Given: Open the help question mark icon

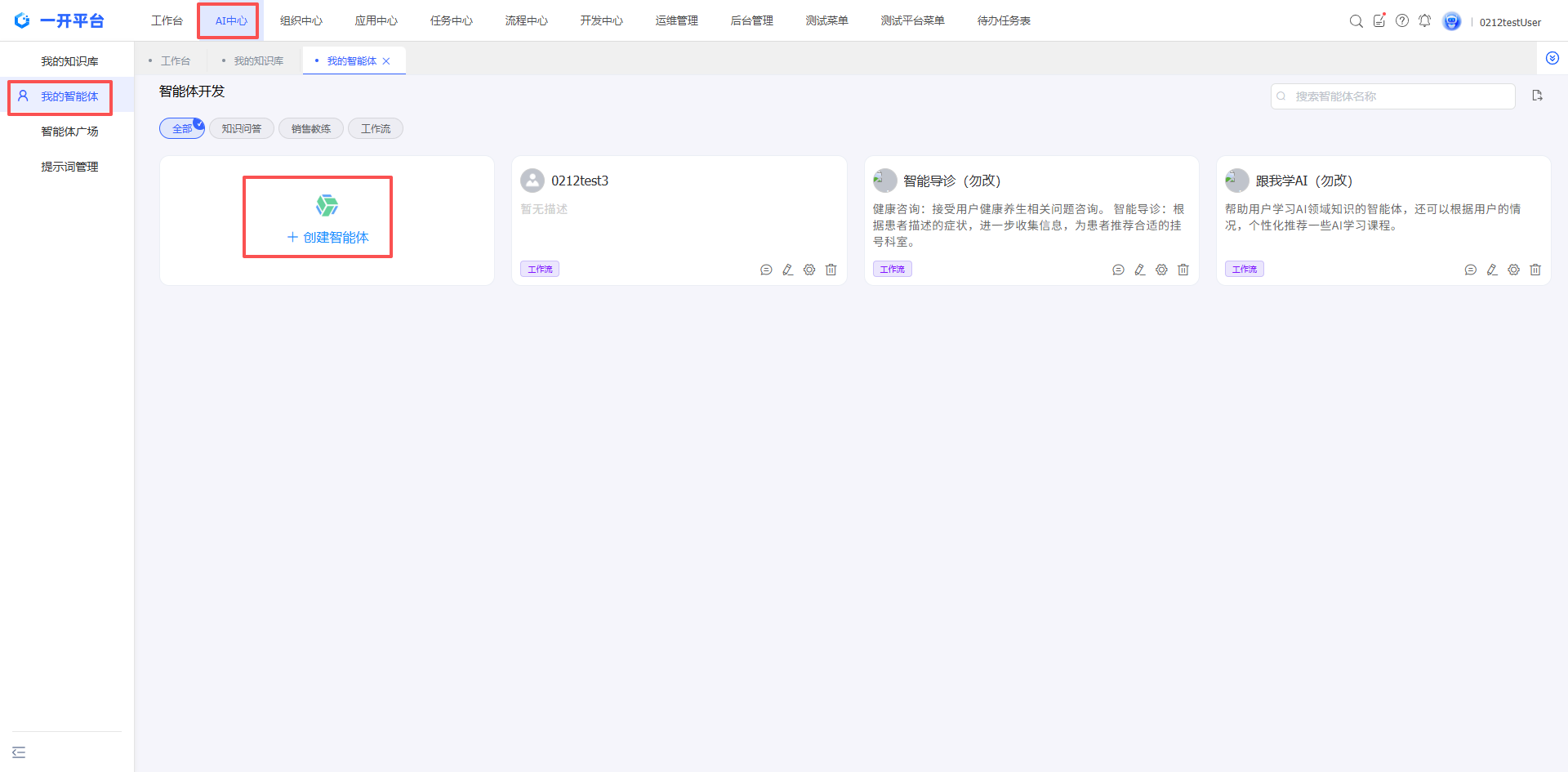Looking at the screenshot, I should pos(1402,21).
